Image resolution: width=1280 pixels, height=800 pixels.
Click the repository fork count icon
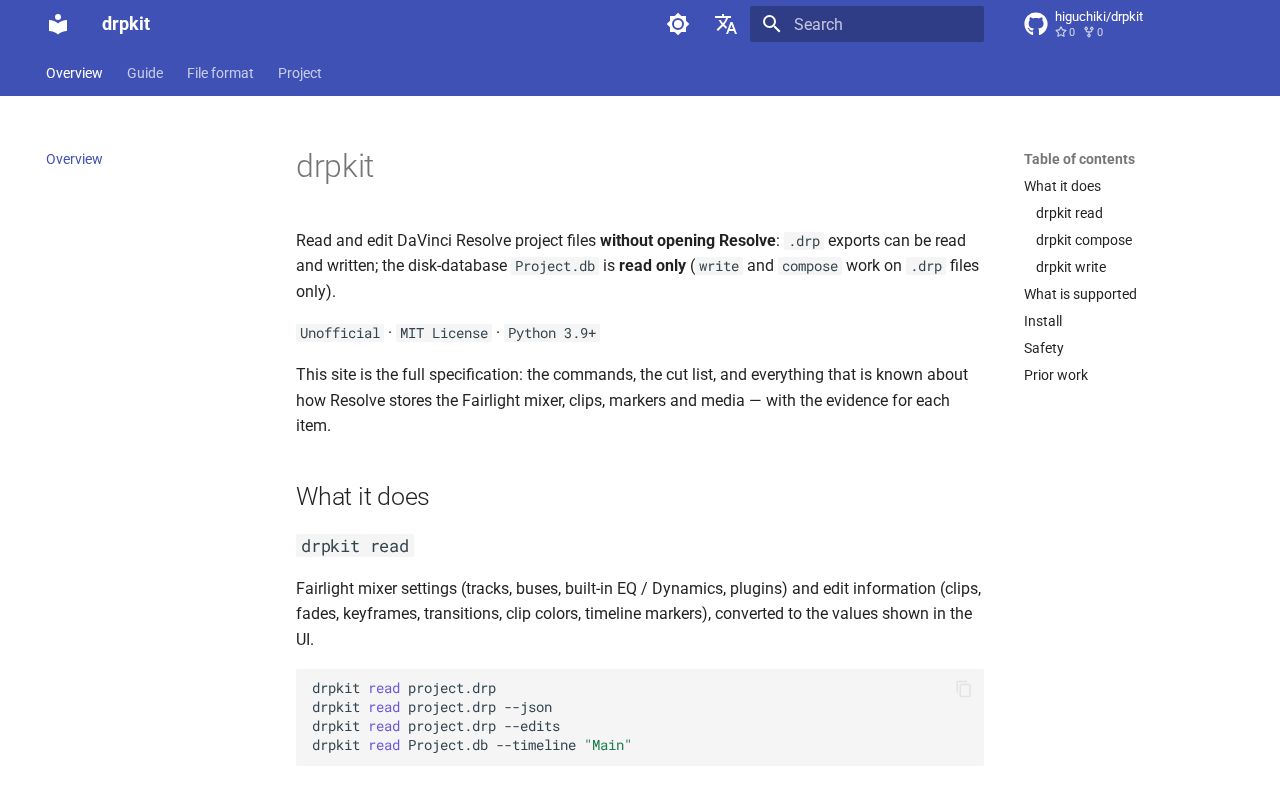pos(1089,32)
